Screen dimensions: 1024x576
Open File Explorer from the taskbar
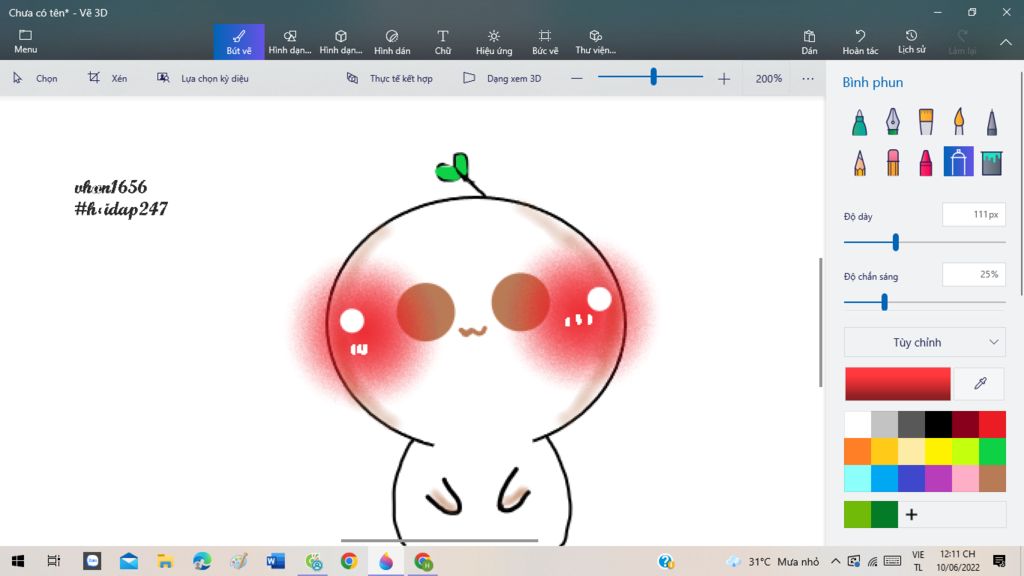pos(165,561)
